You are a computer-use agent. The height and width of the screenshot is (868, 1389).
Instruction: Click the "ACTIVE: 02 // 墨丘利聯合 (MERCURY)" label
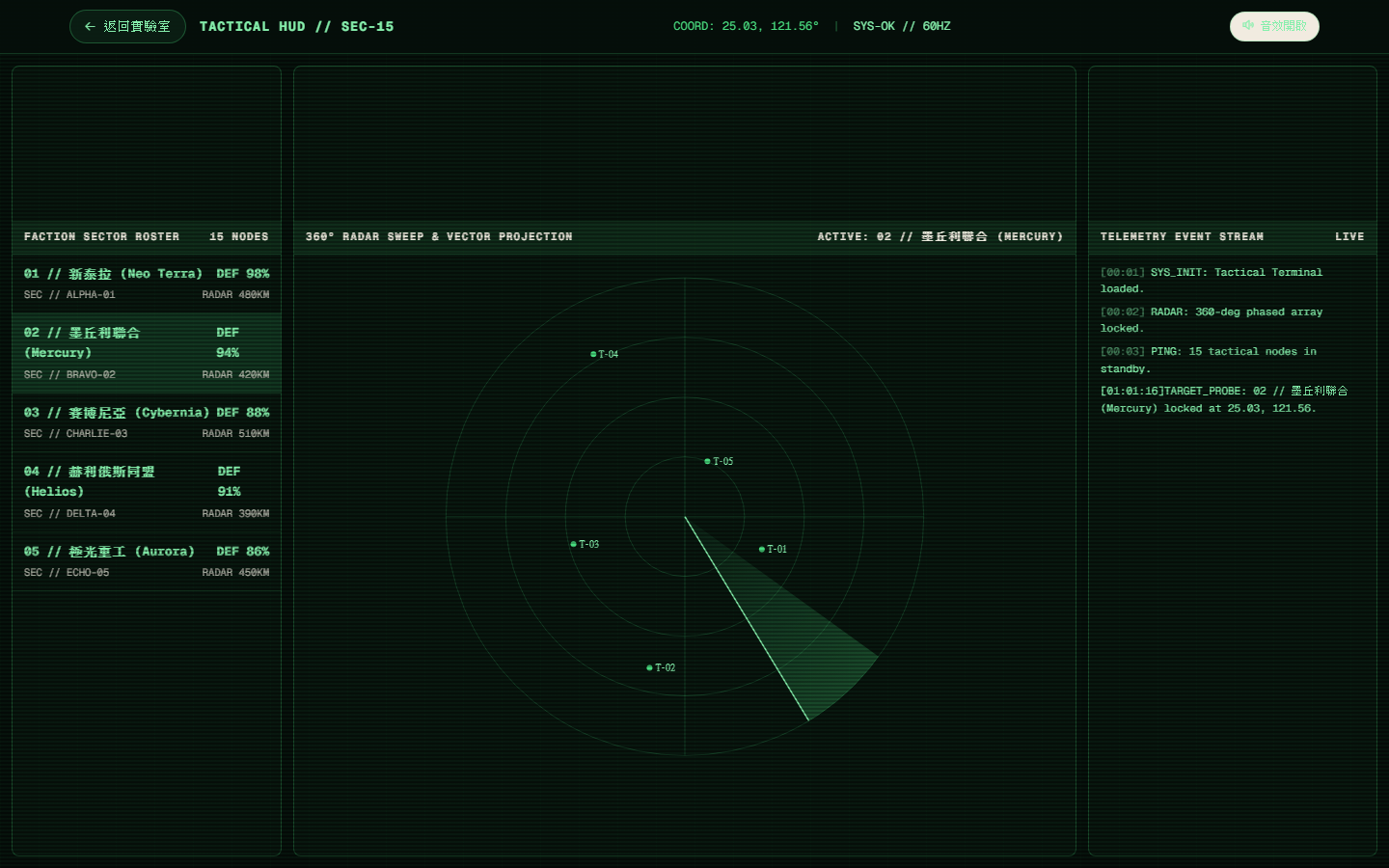coord(940,236)
